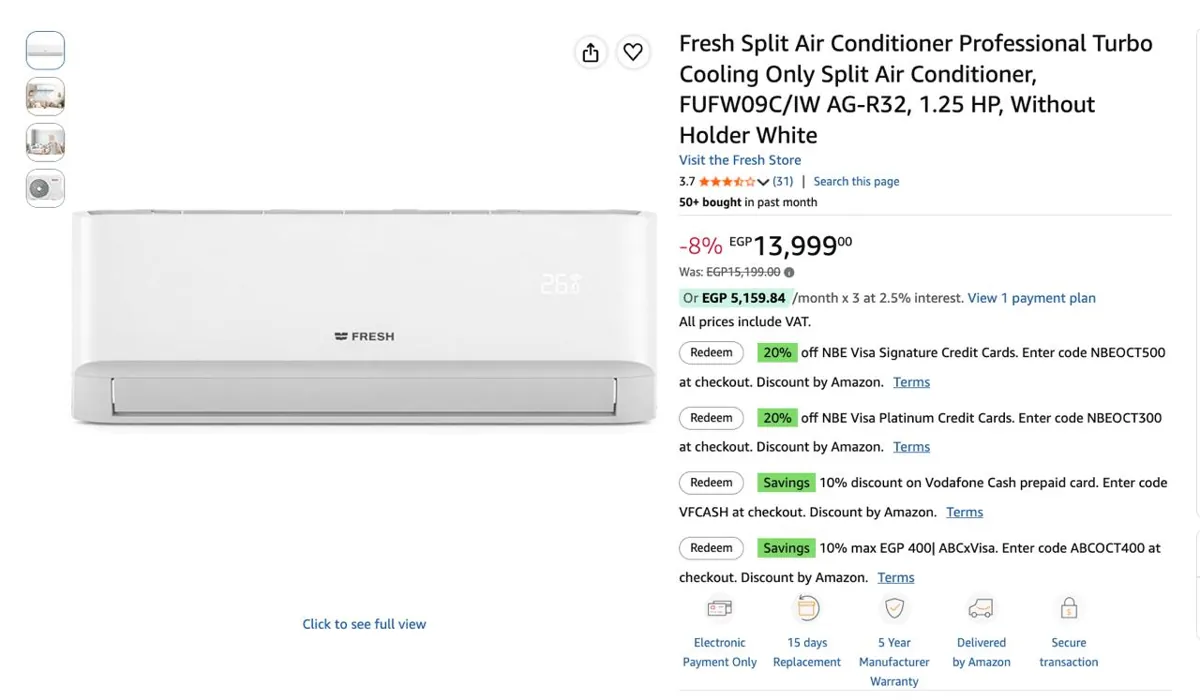Select the outdoor unit thumbnail

(45, 188)
